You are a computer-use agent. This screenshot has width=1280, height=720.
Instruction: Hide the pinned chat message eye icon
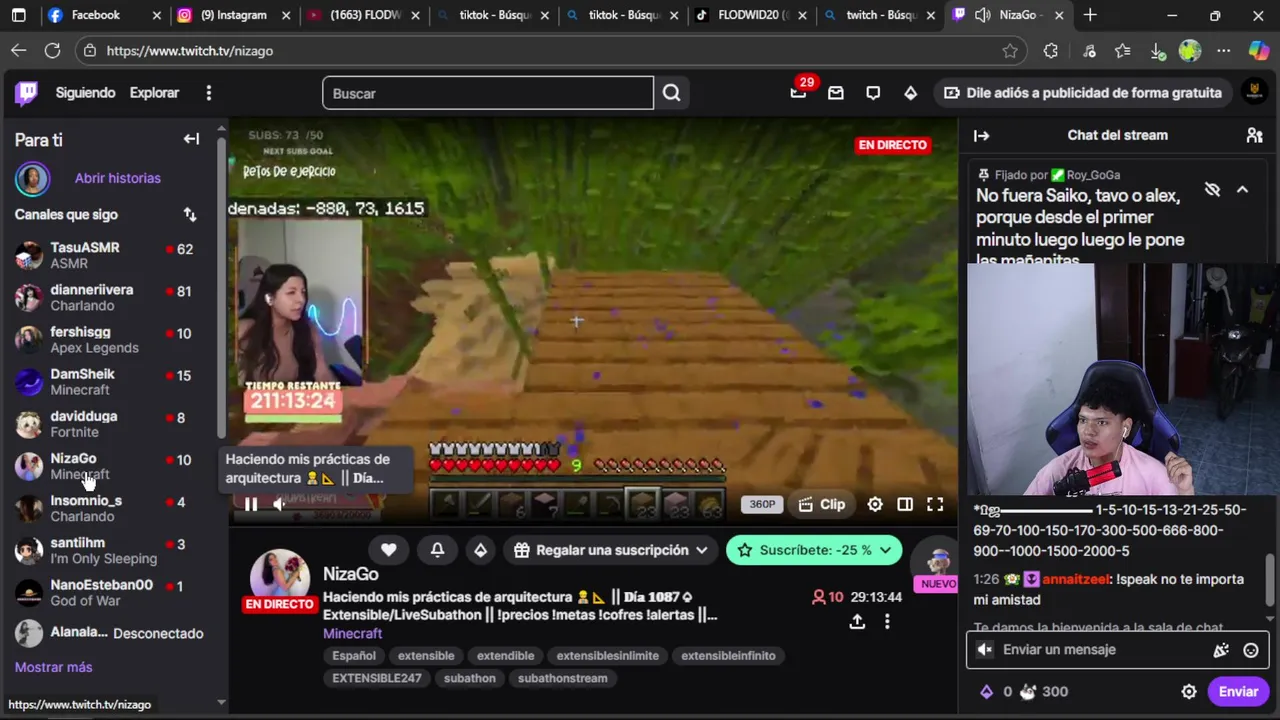[1212, 189]
